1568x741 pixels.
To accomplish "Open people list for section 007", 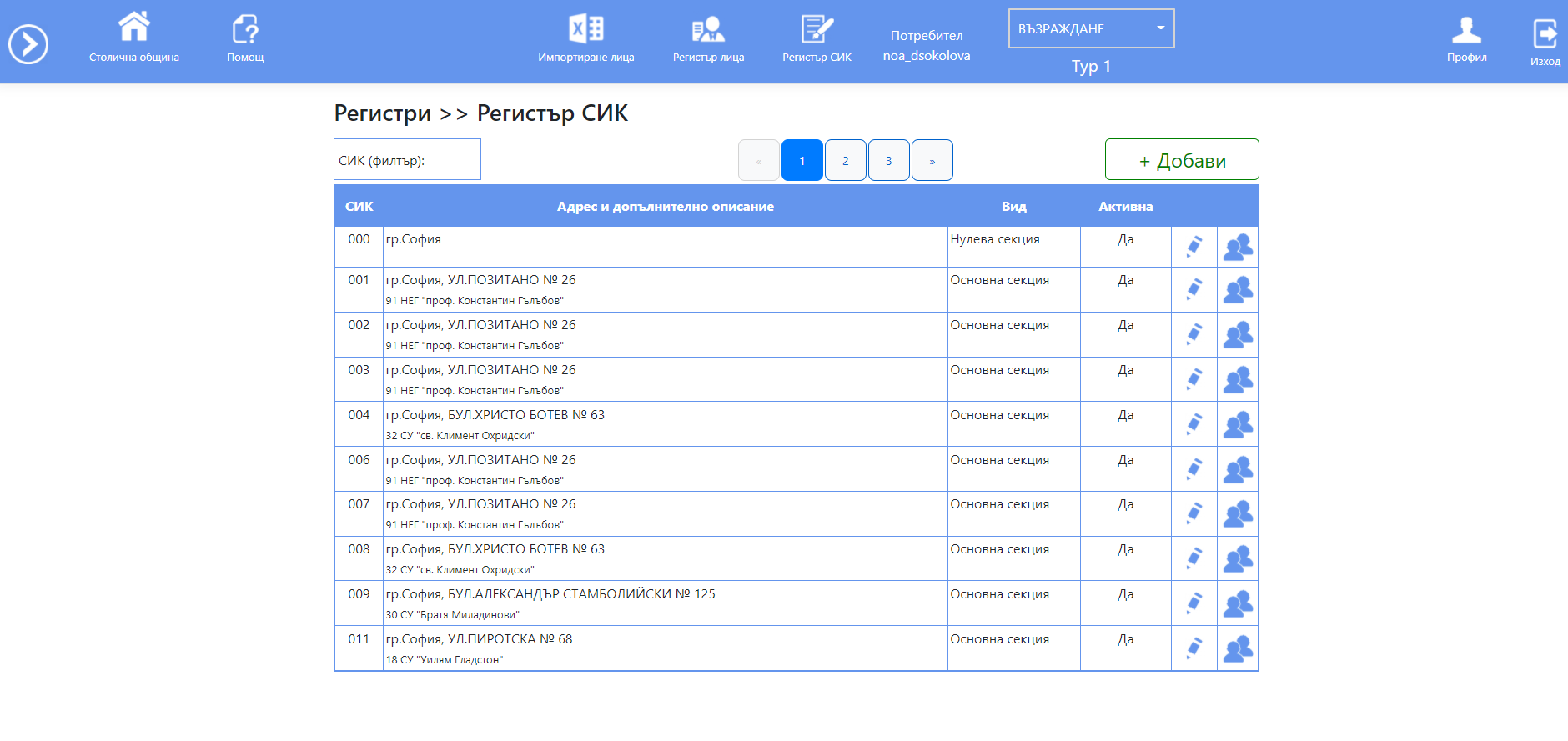I will [1238, 513].
